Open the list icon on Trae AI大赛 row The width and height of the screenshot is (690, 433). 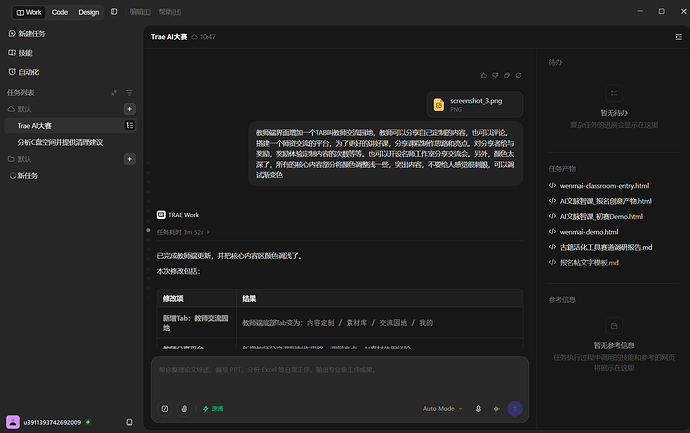pos(130,125)
